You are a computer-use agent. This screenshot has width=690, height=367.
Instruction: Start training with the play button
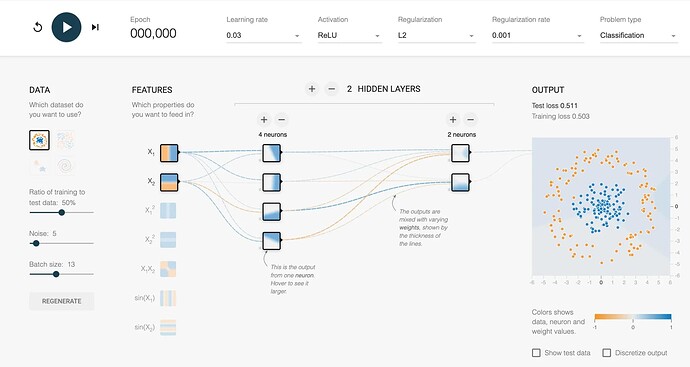tap(66, 27)
